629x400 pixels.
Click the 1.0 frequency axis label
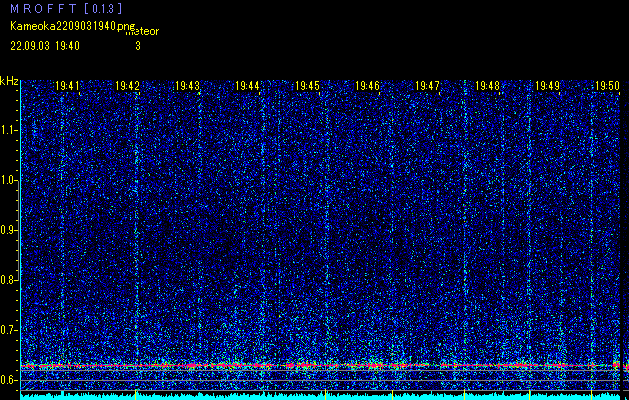(9, 180)
